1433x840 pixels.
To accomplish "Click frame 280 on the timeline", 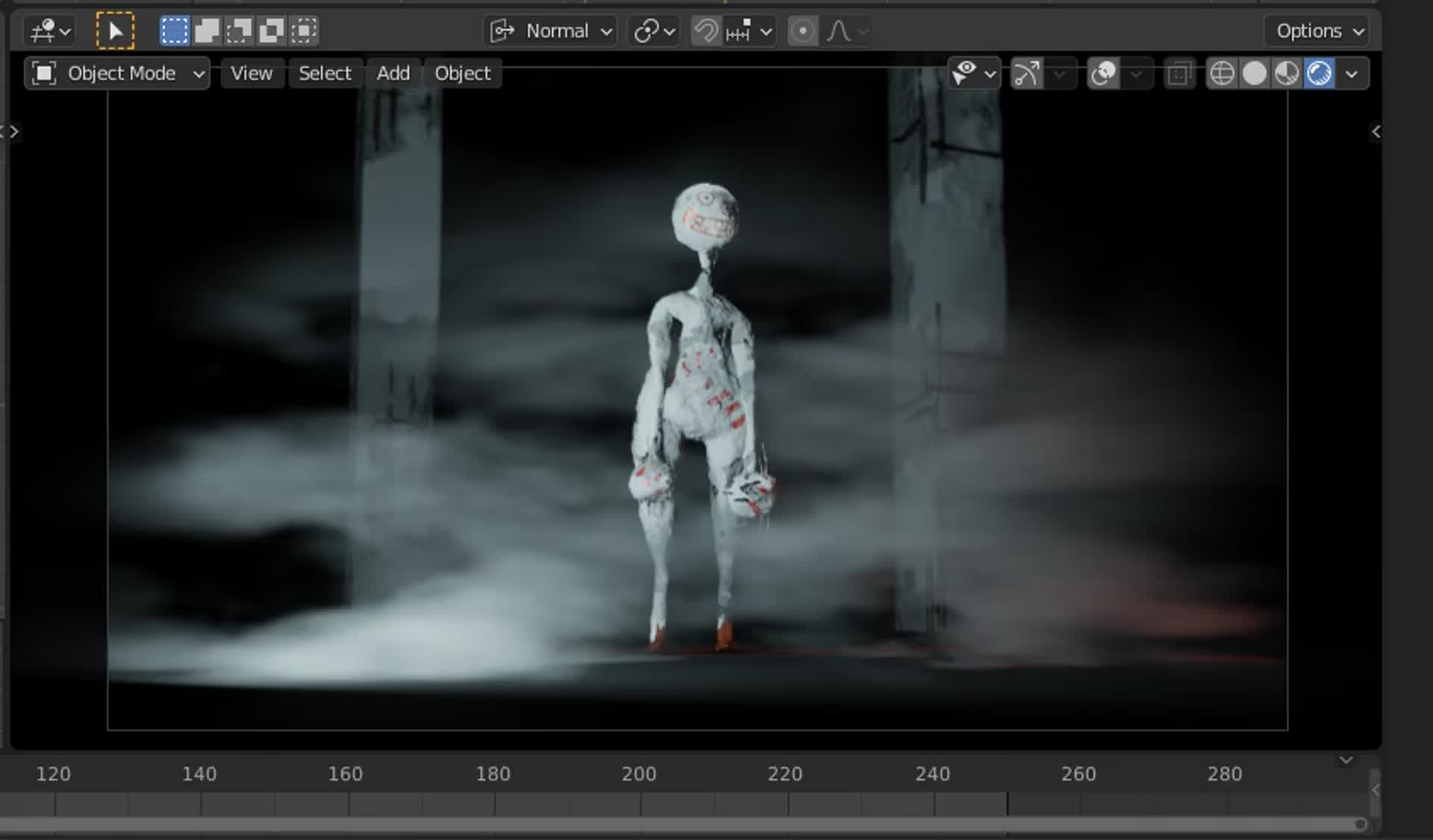I will coord(1225,774).
